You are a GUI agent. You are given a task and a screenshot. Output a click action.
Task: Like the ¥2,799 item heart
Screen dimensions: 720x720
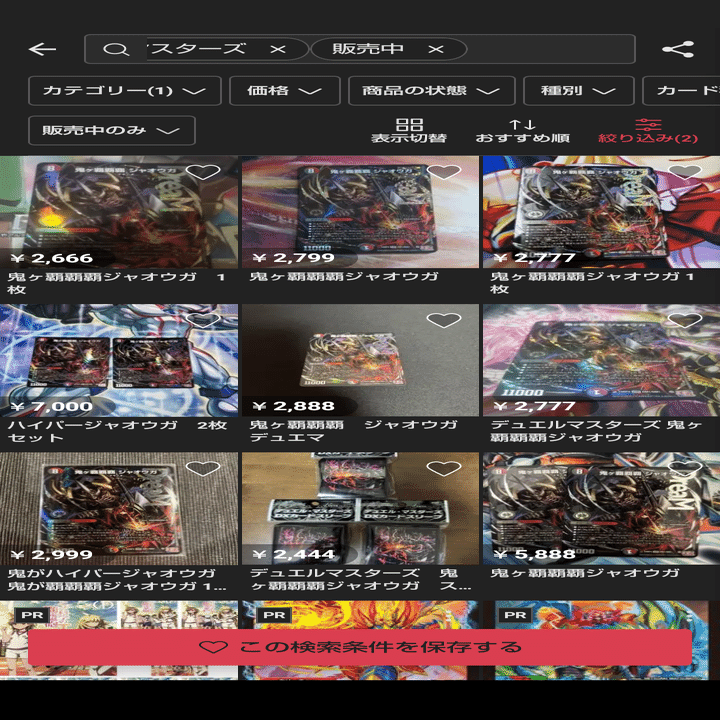tap(444, 172)
